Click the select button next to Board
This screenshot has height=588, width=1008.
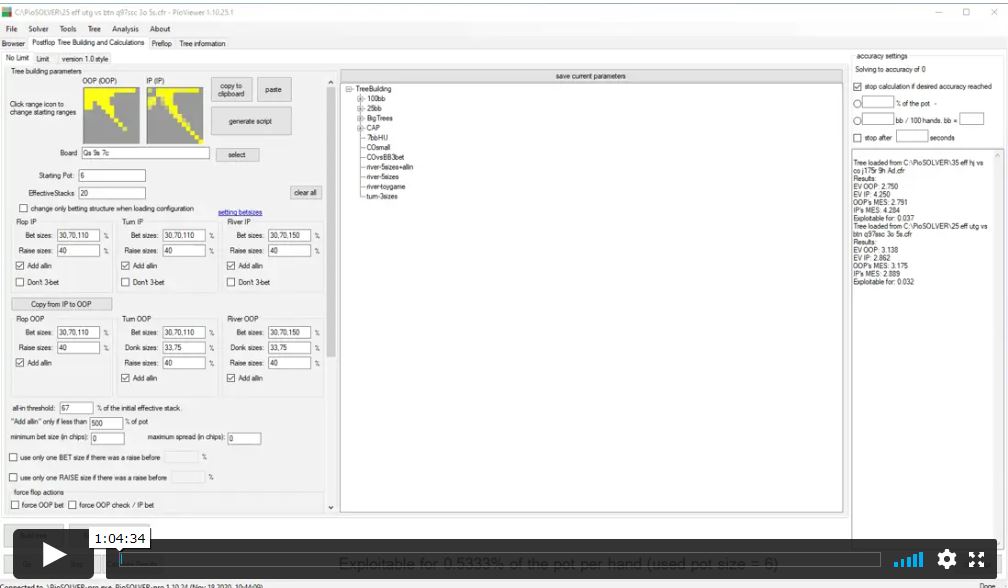[237, 154]
